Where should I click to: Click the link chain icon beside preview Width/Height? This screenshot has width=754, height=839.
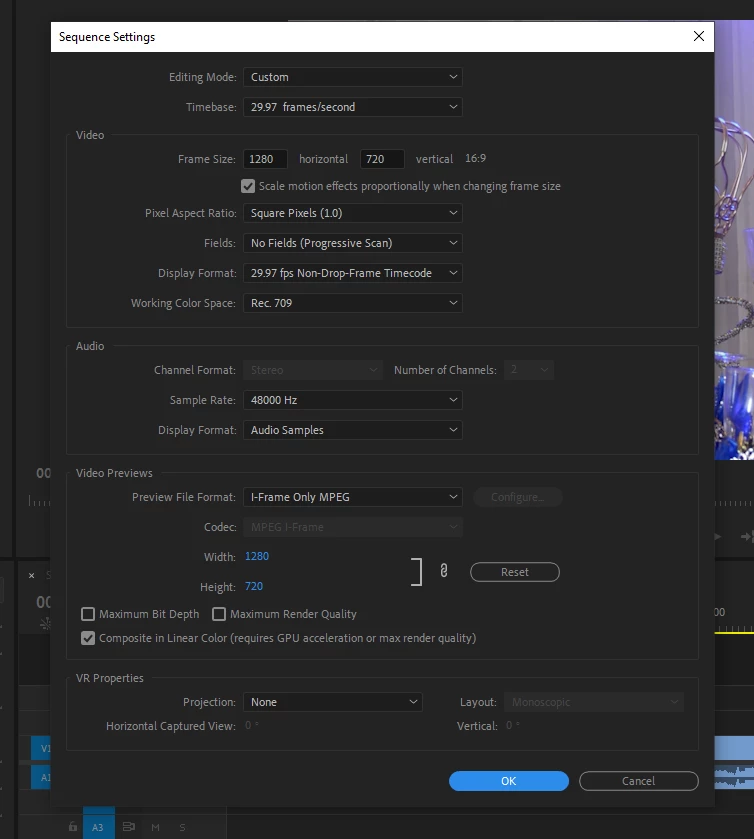444,571
